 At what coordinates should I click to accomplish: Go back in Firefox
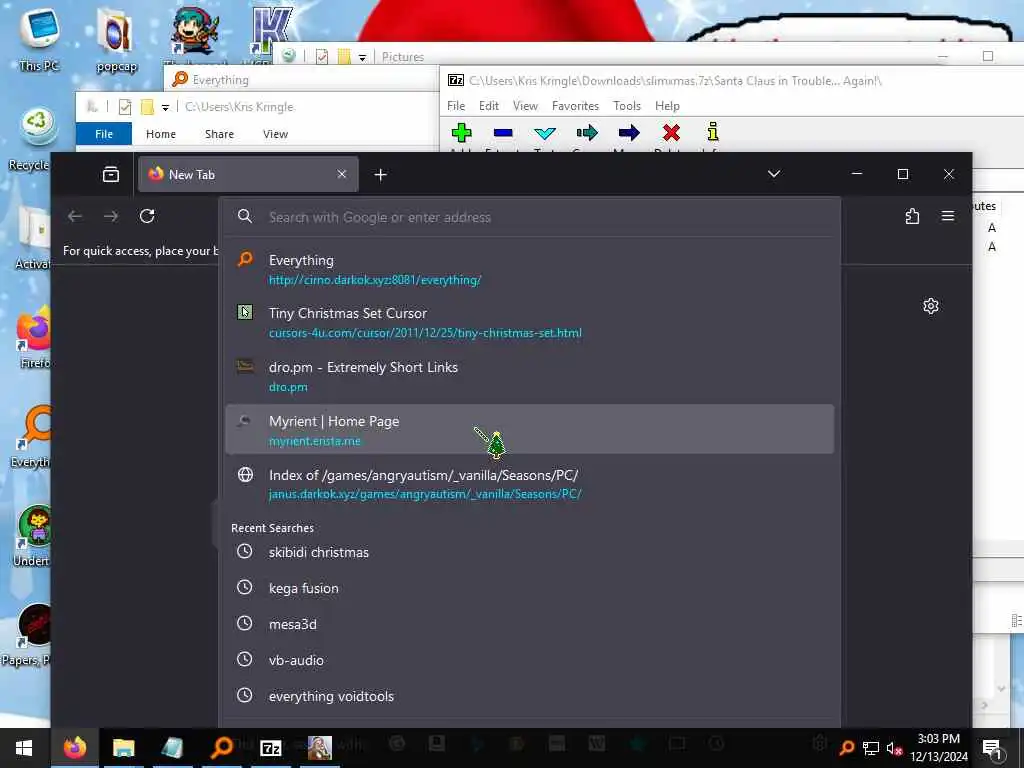click(75, 216)
